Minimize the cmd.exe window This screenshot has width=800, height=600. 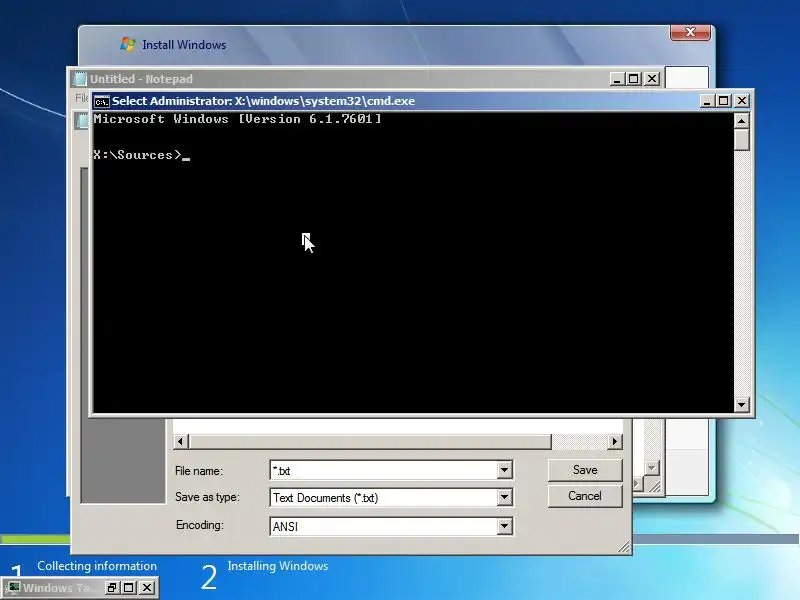707,101
